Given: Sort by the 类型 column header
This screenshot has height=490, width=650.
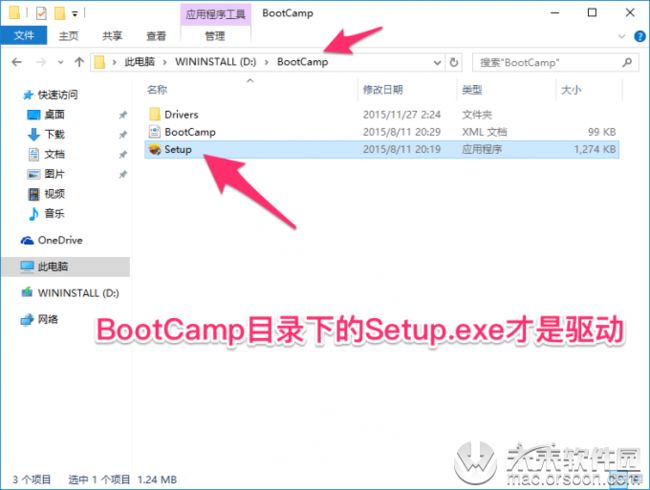Looking at the screenshot, I should click(472, 90).
